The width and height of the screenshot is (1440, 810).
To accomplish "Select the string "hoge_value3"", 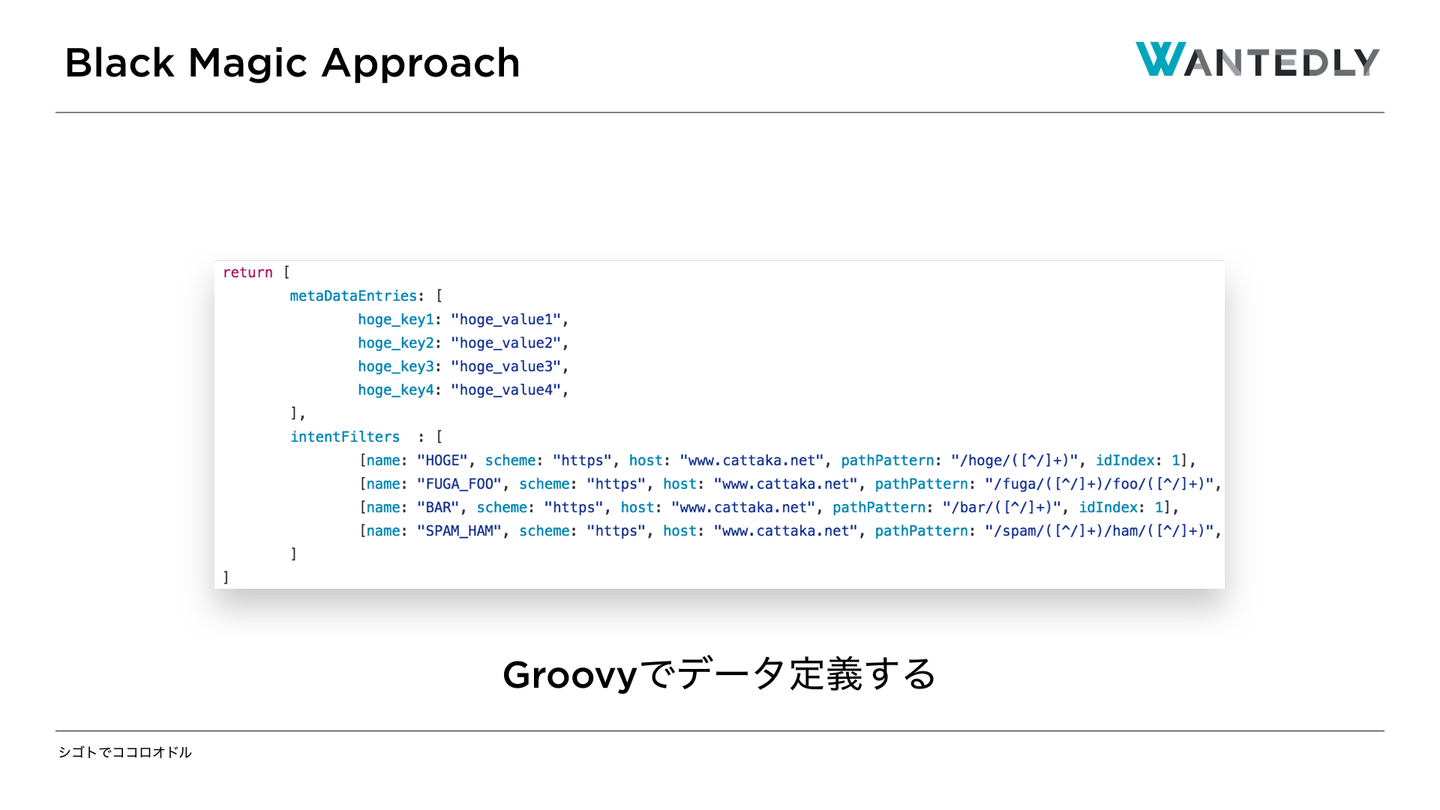I will (x=505, y=366).
